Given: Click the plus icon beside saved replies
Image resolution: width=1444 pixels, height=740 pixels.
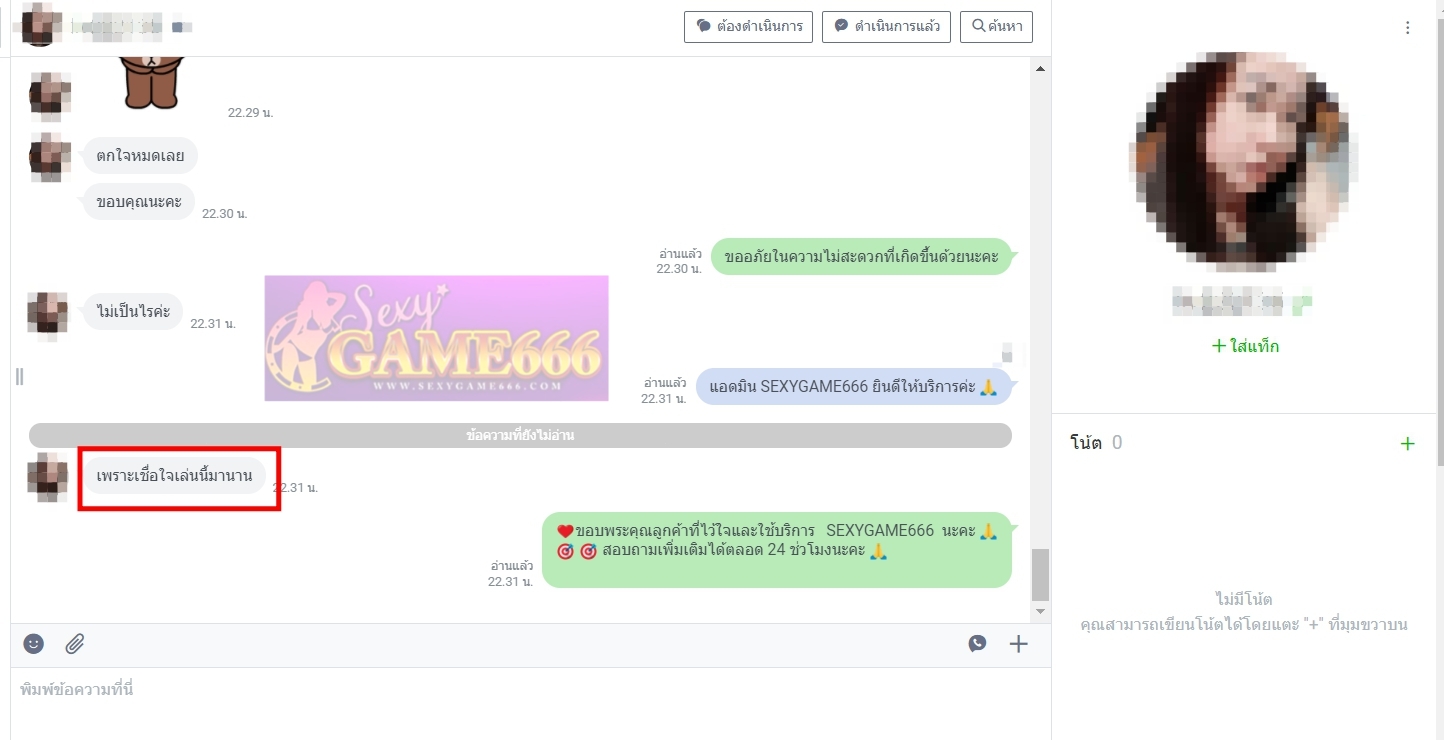Looking at the screenshot, I should tap(1018, 644).
